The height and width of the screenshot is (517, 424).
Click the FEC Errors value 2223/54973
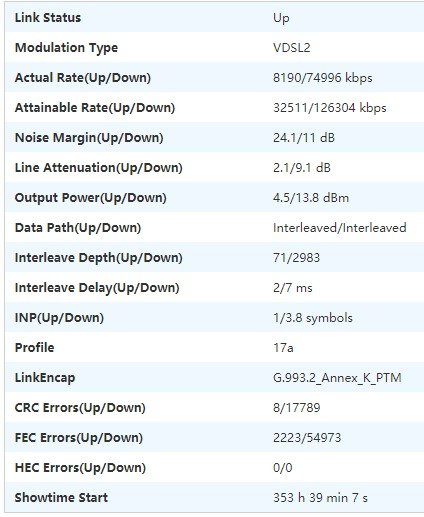(x=307, y=438)
